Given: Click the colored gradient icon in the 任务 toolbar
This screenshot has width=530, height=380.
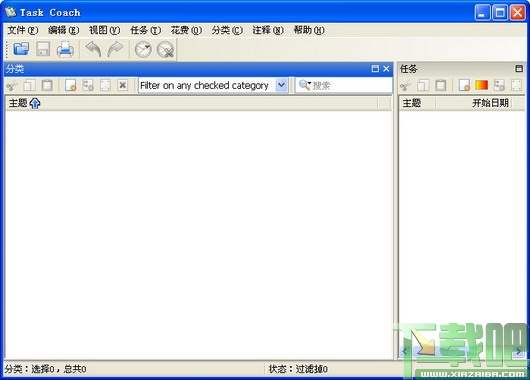Looking at the screenshot, I should pos(482,85).
